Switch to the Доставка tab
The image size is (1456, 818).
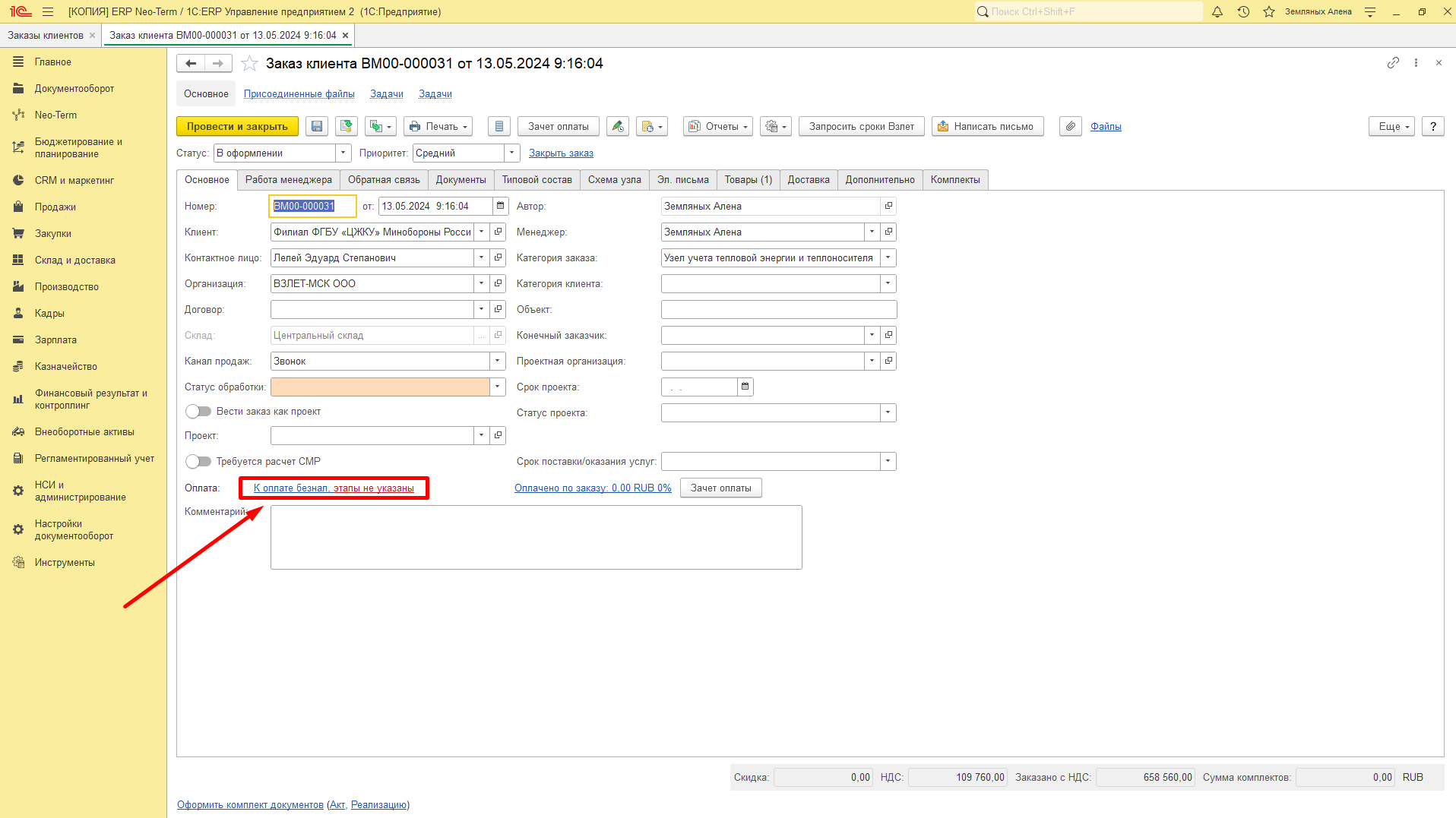click(x=809, y=180)
